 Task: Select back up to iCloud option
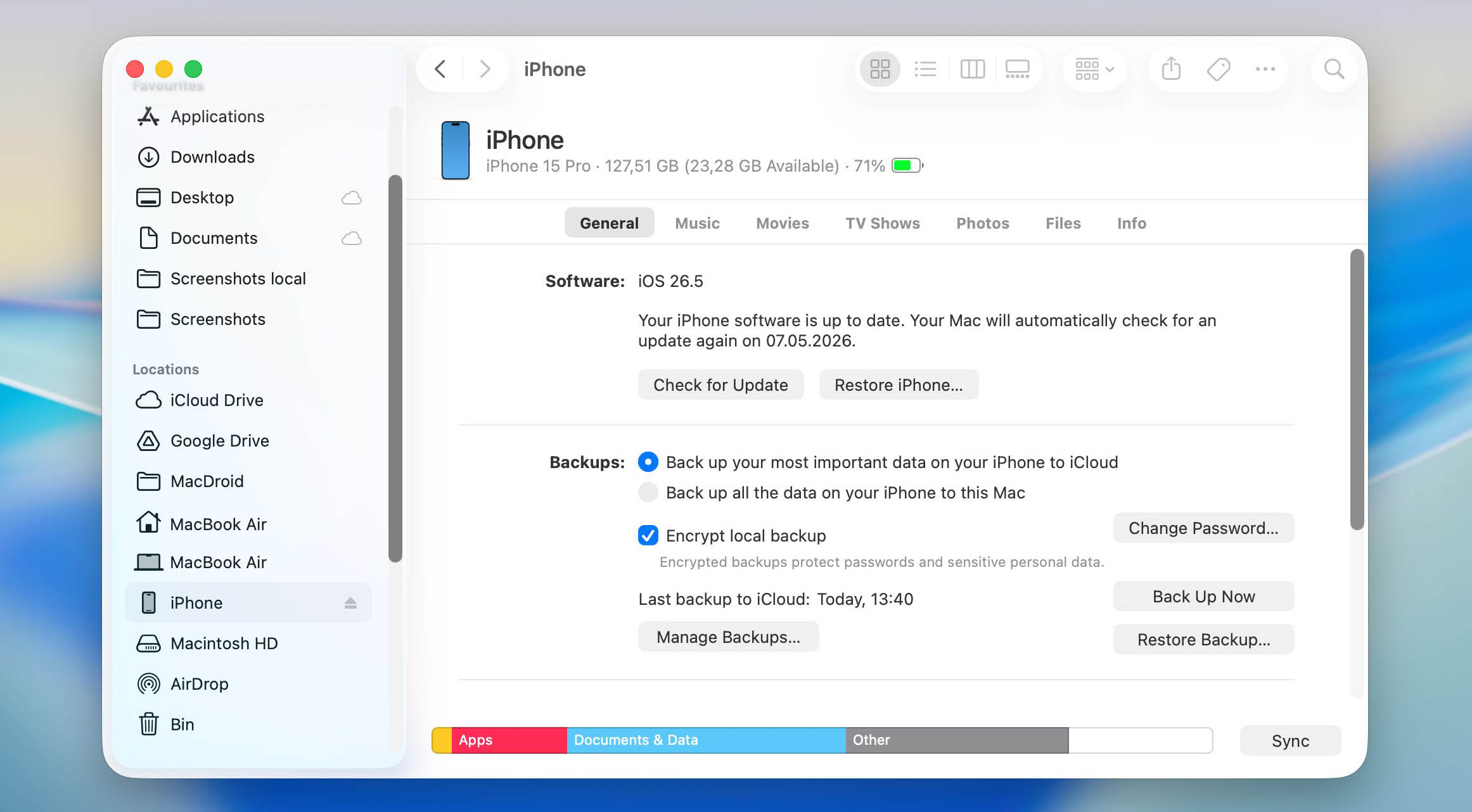[x=648, y=462]
